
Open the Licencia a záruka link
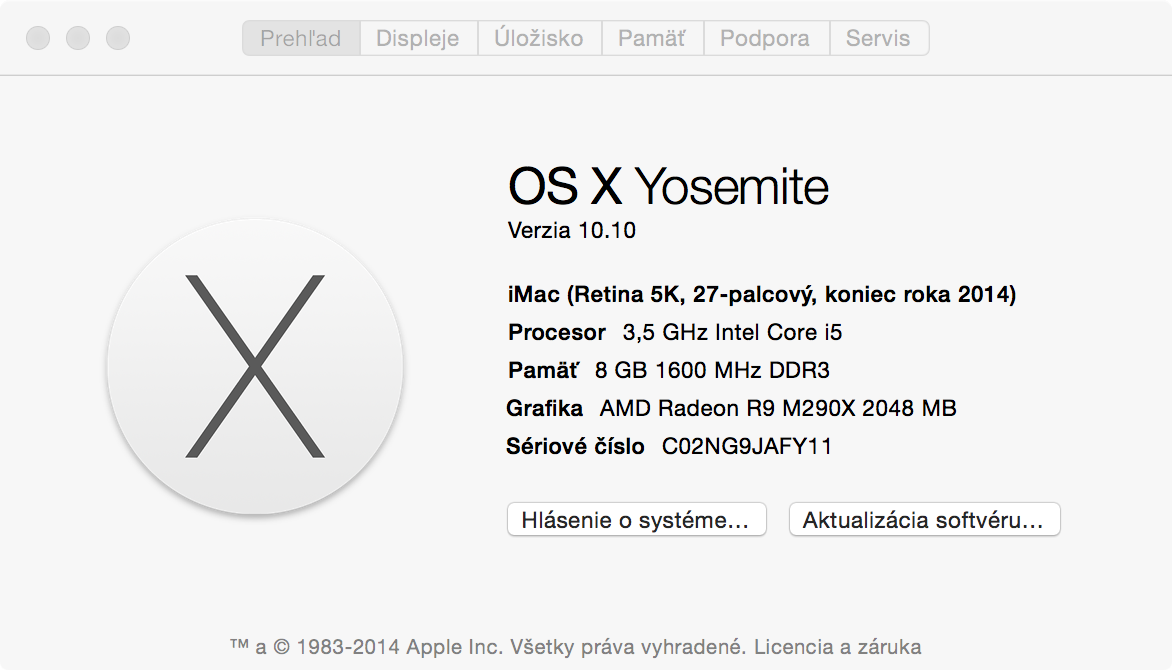tap(837, 646)
